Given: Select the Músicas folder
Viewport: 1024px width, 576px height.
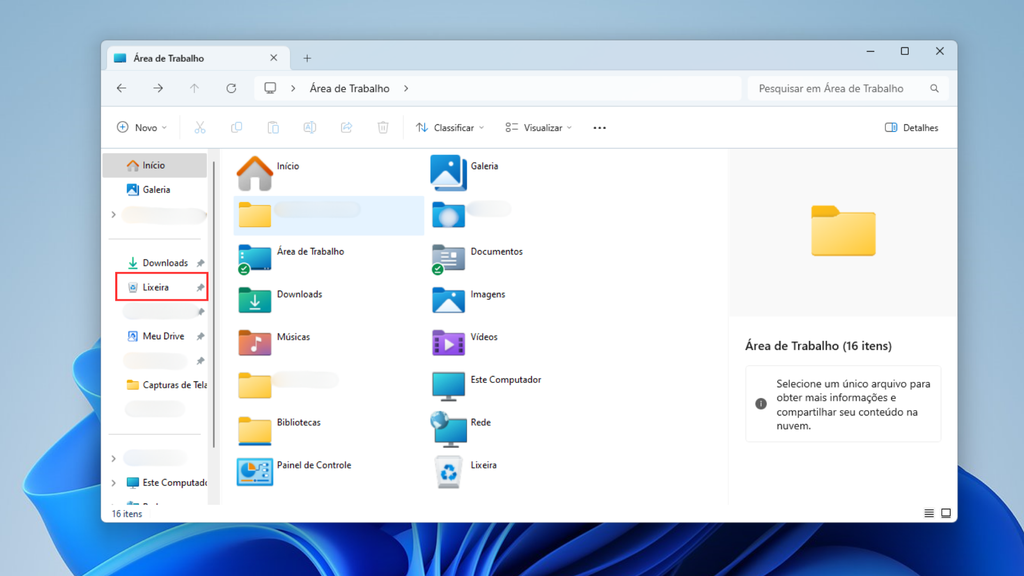Looking at the screenshot, I should click(274, 343).
